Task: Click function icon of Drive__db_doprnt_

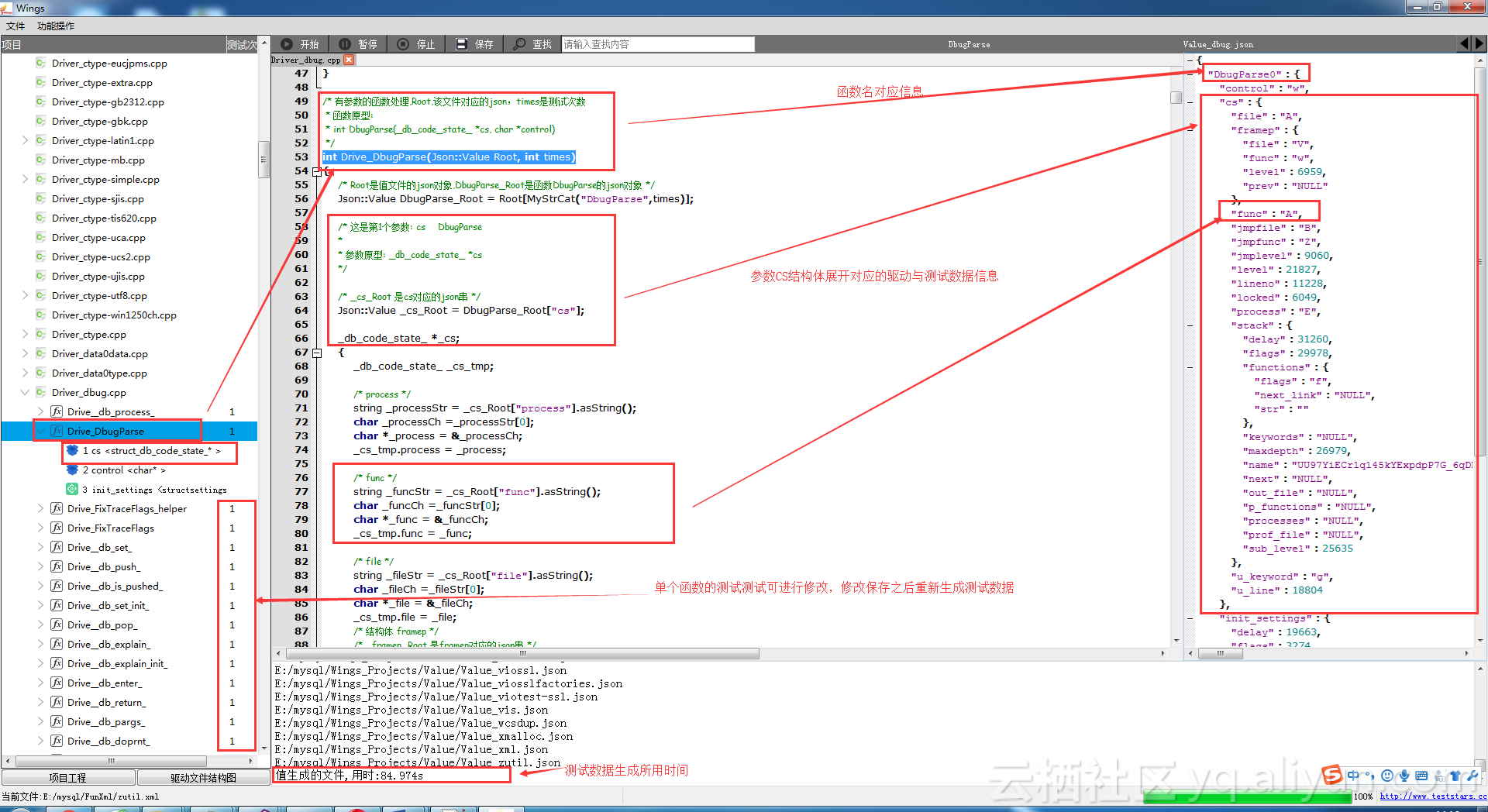Action: (57, 741)
